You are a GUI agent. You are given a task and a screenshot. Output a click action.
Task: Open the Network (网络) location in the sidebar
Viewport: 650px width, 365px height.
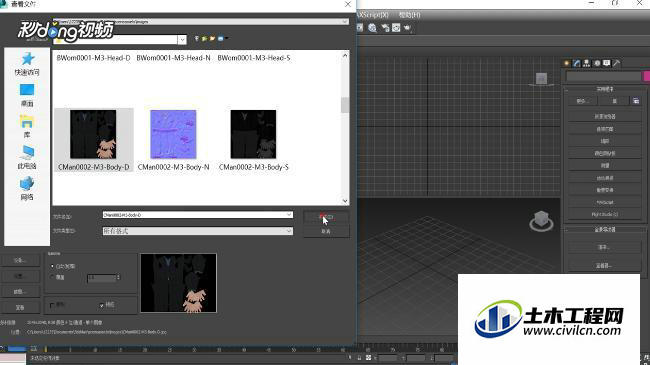click(27, 189)
